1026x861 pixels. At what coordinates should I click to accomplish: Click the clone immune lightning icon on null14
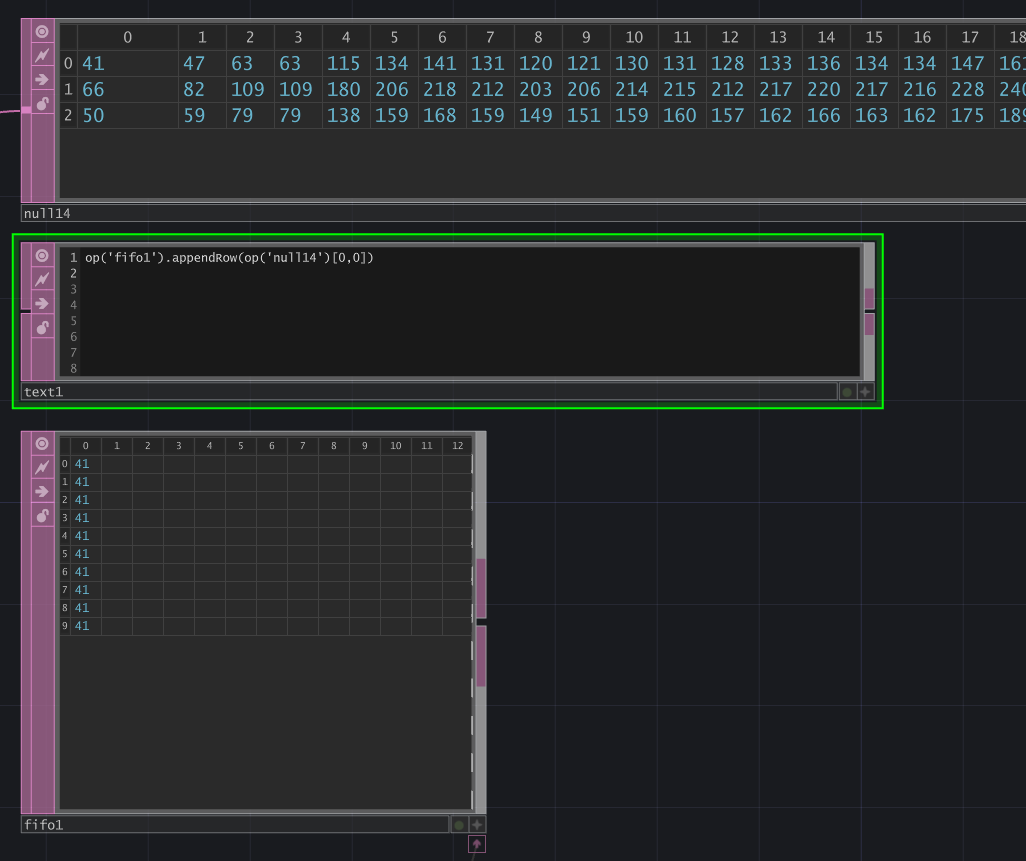42,55
